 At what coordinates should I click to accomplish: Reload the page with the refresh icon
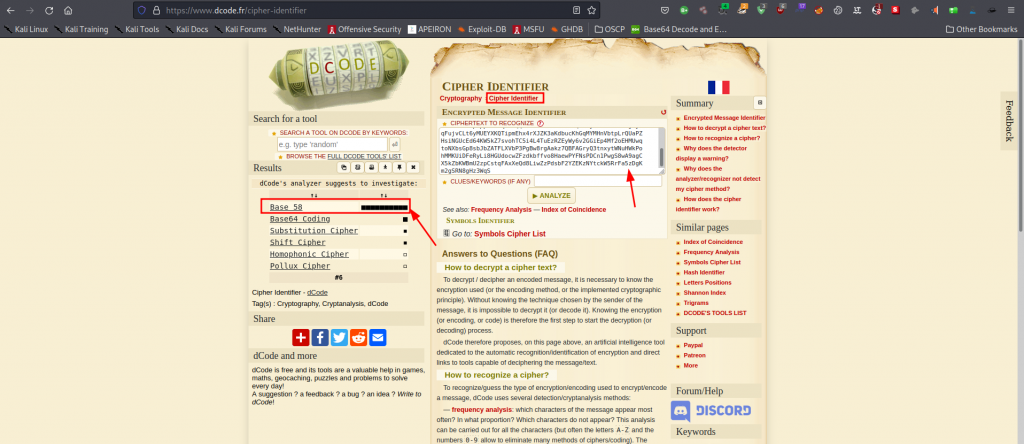tap(49, 10)
